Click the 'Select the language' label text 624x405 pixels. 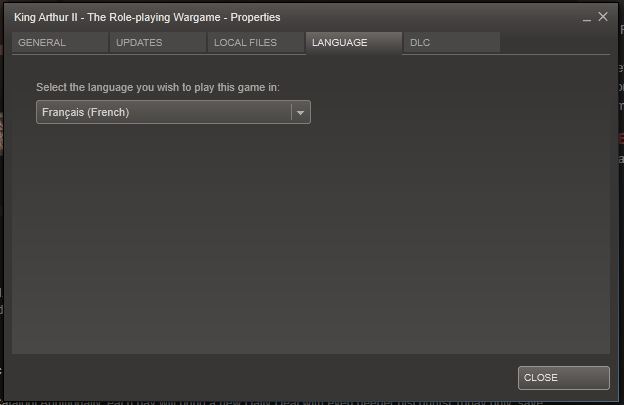(158, 87)
